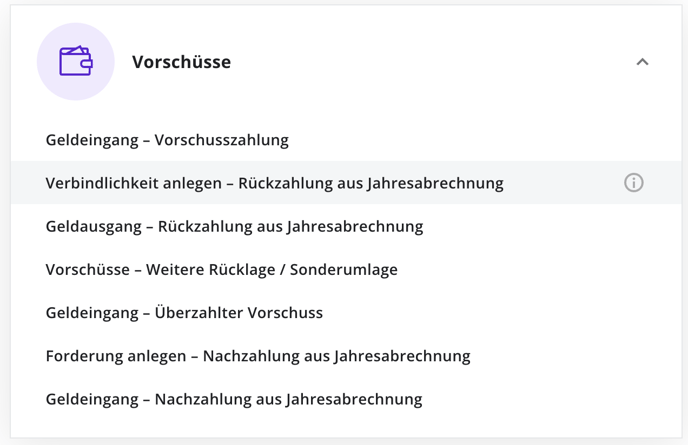Click the lavender circle behind the wallet

pos(75,61)
